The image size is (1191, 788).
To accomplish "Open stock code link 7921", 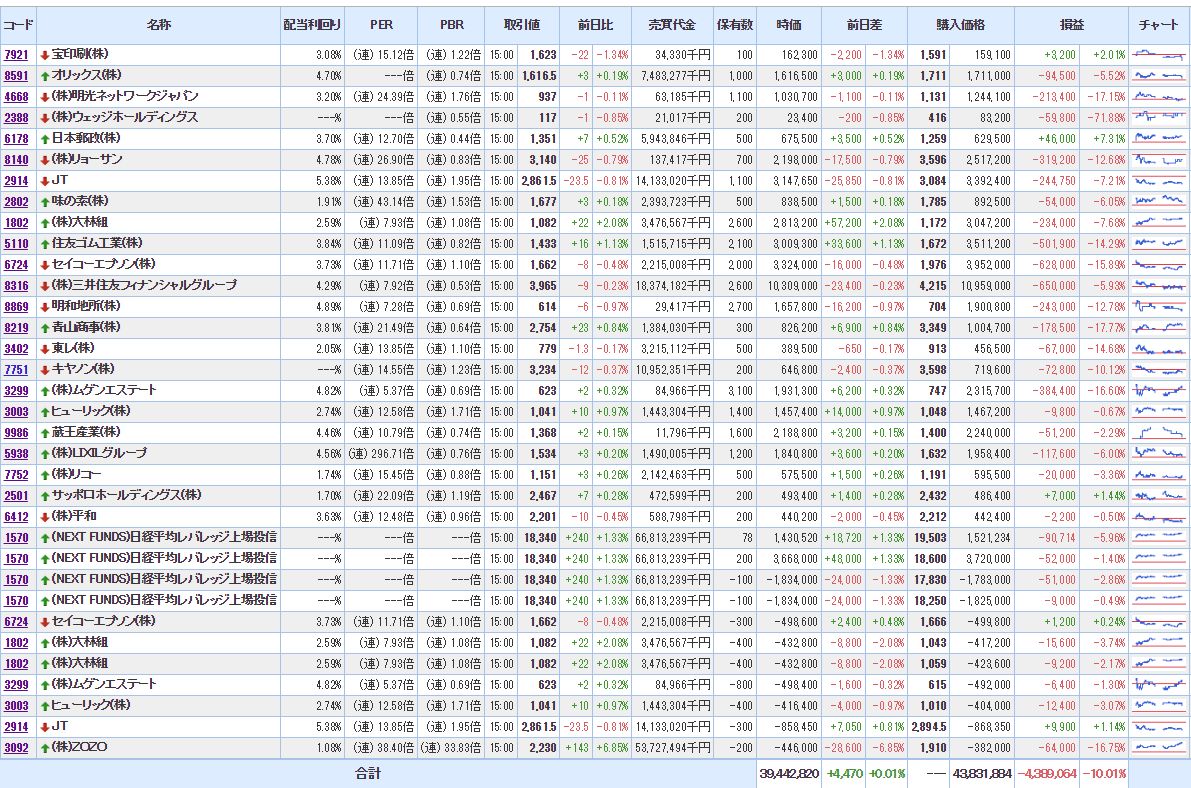I will [x=16, y=54].
